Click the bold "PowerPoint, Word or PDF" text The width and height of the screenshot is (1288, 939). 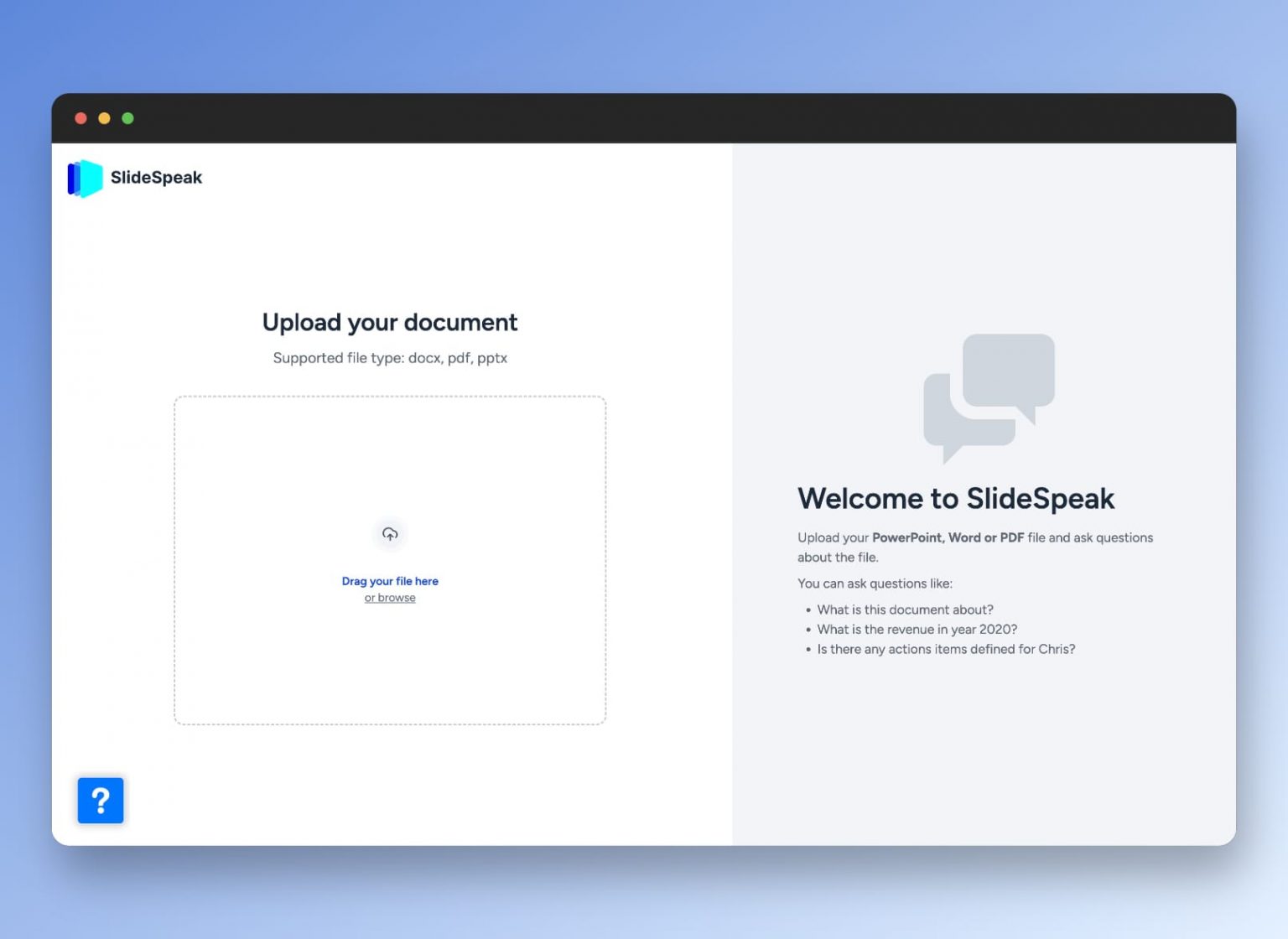948,537
